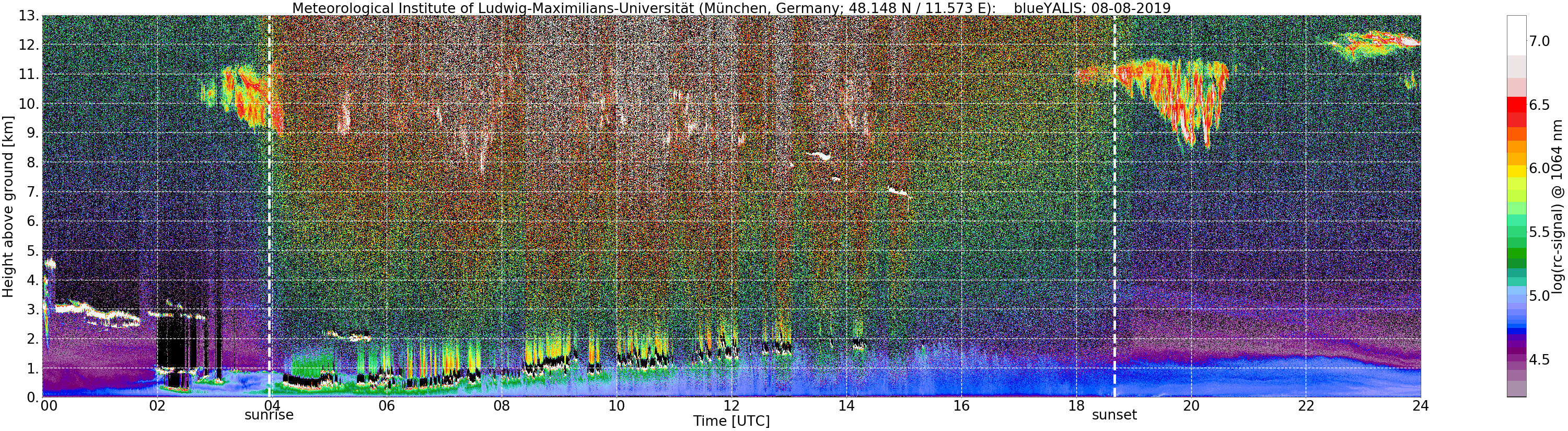Click the time axis tick label 06
Viewport: 1568px width, 431px height.
click(x=387, y=405)
